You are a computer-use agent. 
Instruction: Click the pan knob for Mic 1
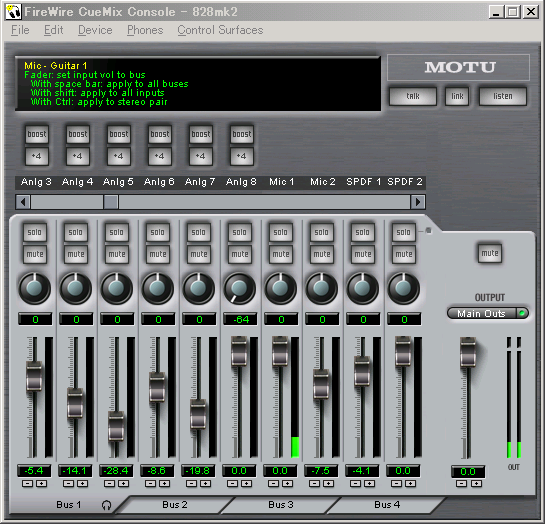pyautogui.click(x=280, y=288)
